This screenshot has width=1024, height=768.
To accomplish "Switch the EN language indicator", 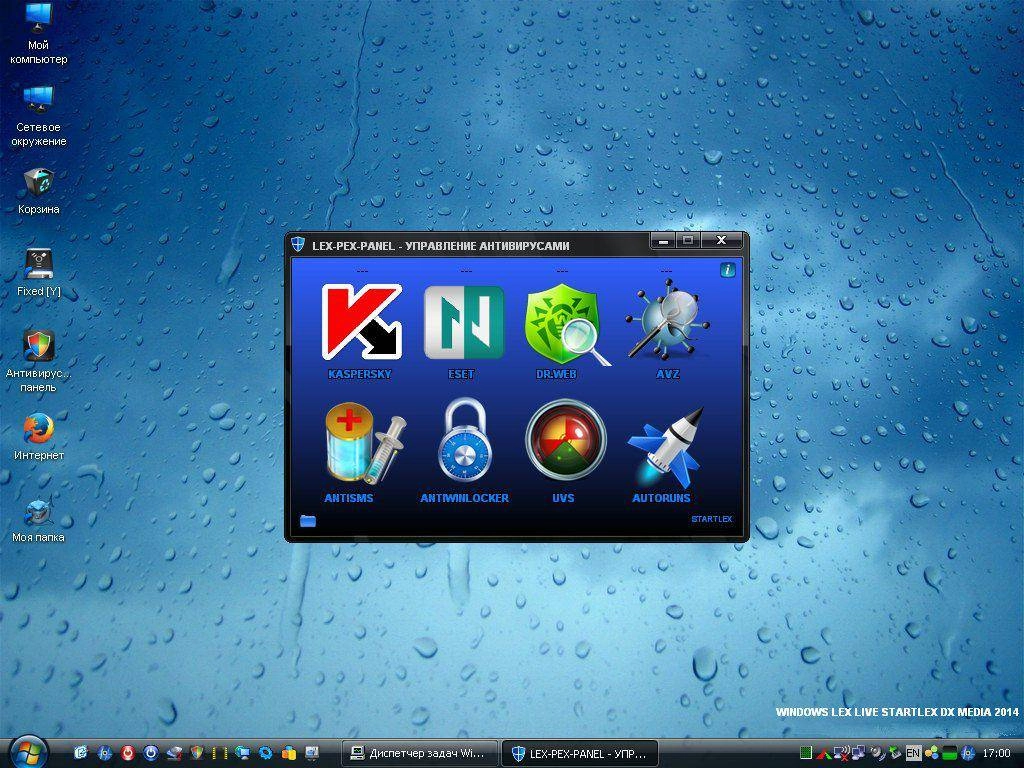I will coord(913,753).
